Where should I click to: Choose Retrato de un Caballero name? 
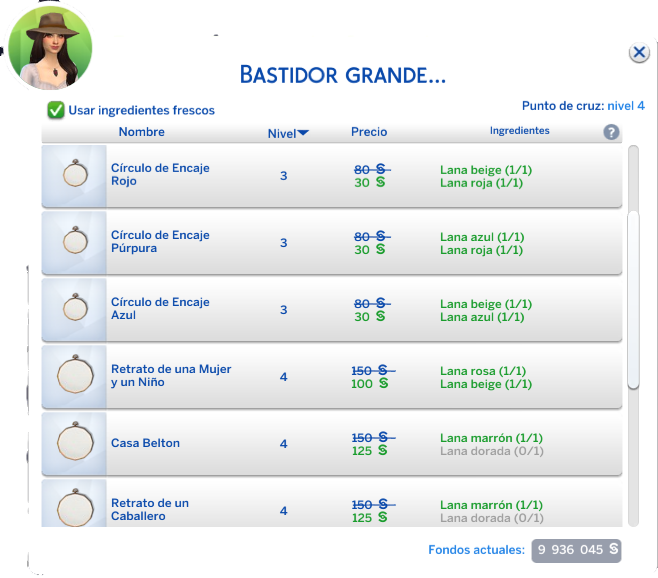(x=150, y=509)
